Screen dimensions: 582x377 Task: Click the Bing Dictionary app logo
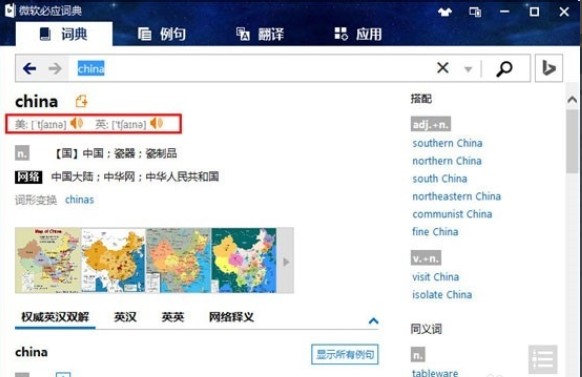[10, 10]
